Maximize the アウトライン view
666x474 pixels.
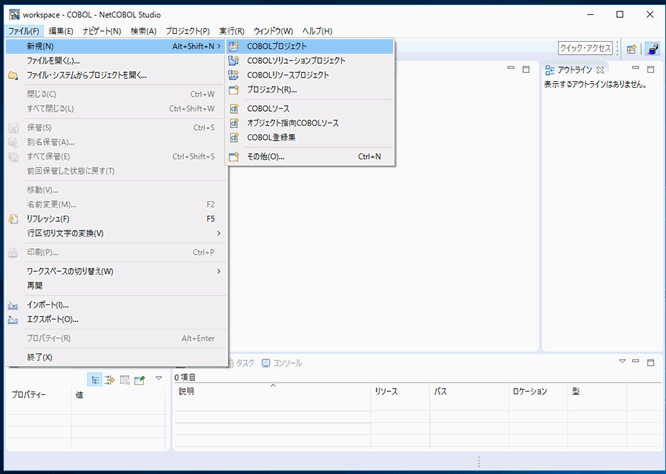pyautogui.click(x=650, y=69)
